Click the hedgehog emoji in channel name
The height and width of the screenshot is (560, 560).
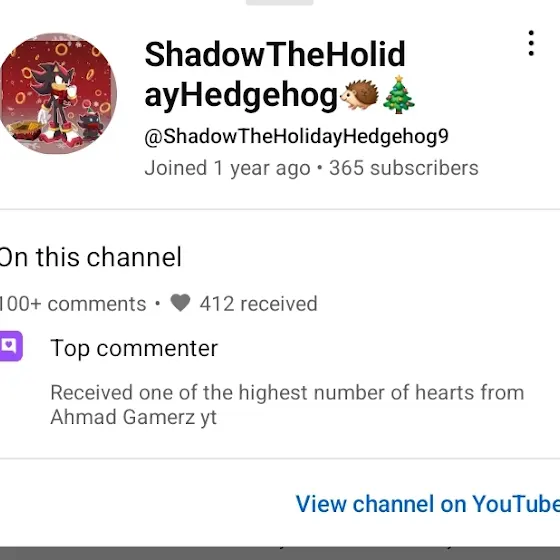click(x=359, y=95)
